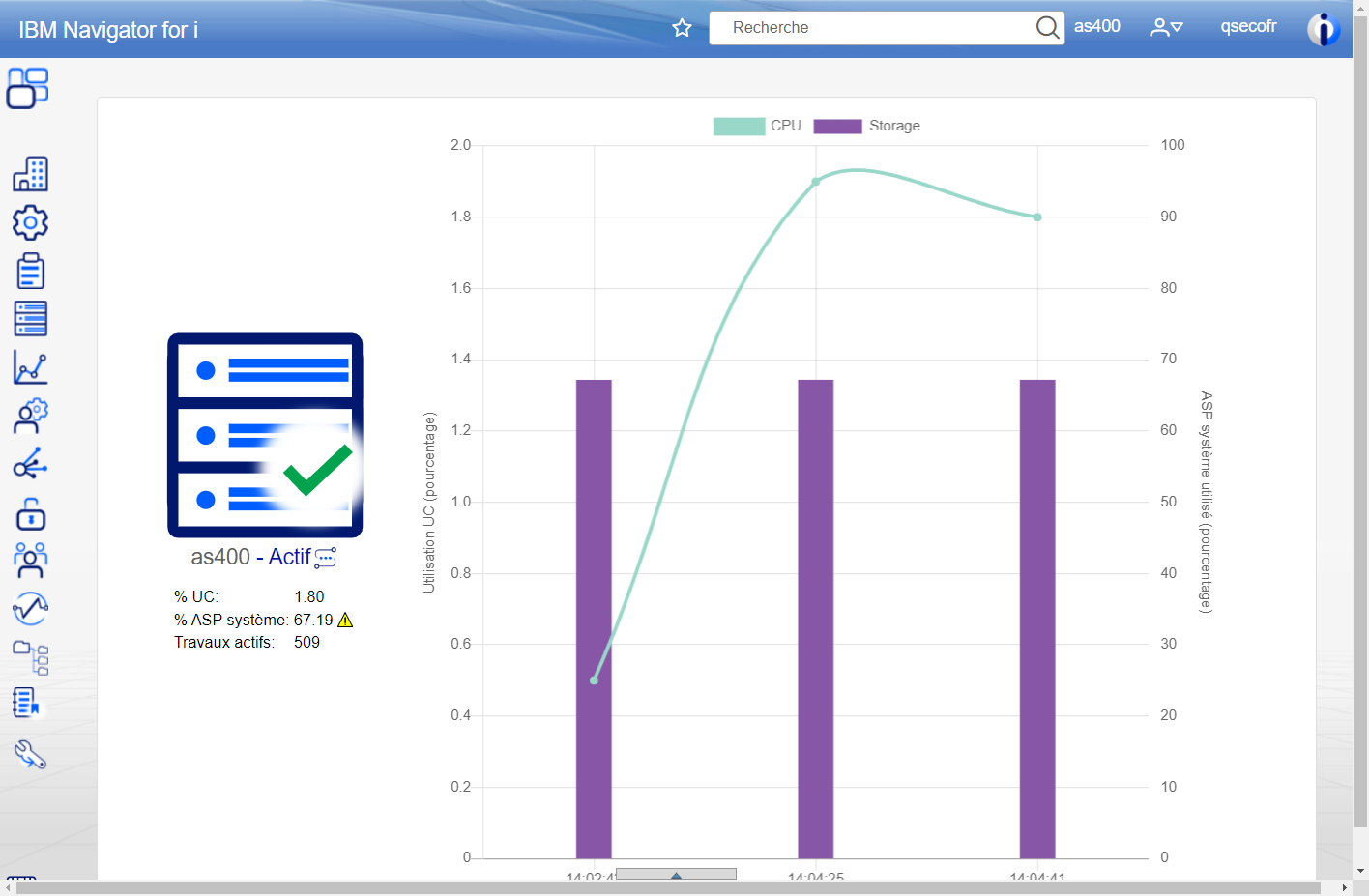The height and width of the screenshot is (896, 1369).
Task: Click the final CPU line point at 1.8
Action: [1037, 217]
